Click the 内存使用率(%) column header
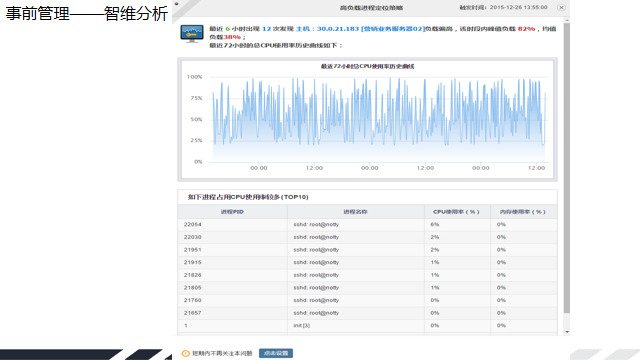 click(x=523, y=212)
